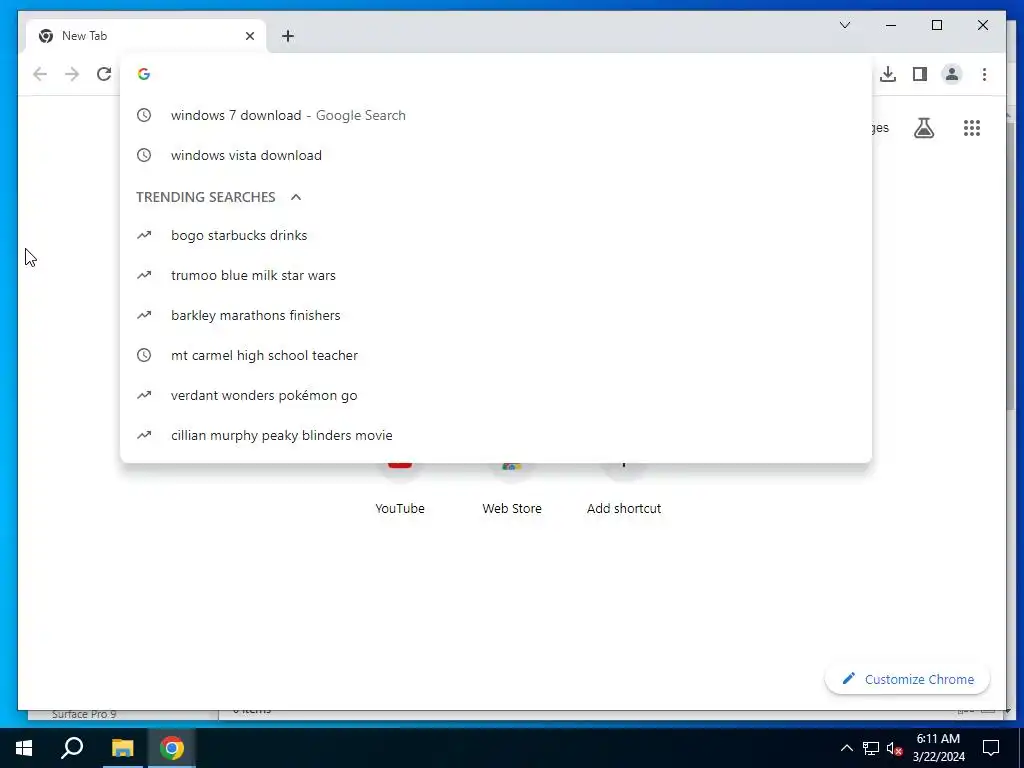
Task: Open the network tray icon
Action: pyautogui.click(x=871, y=748)
